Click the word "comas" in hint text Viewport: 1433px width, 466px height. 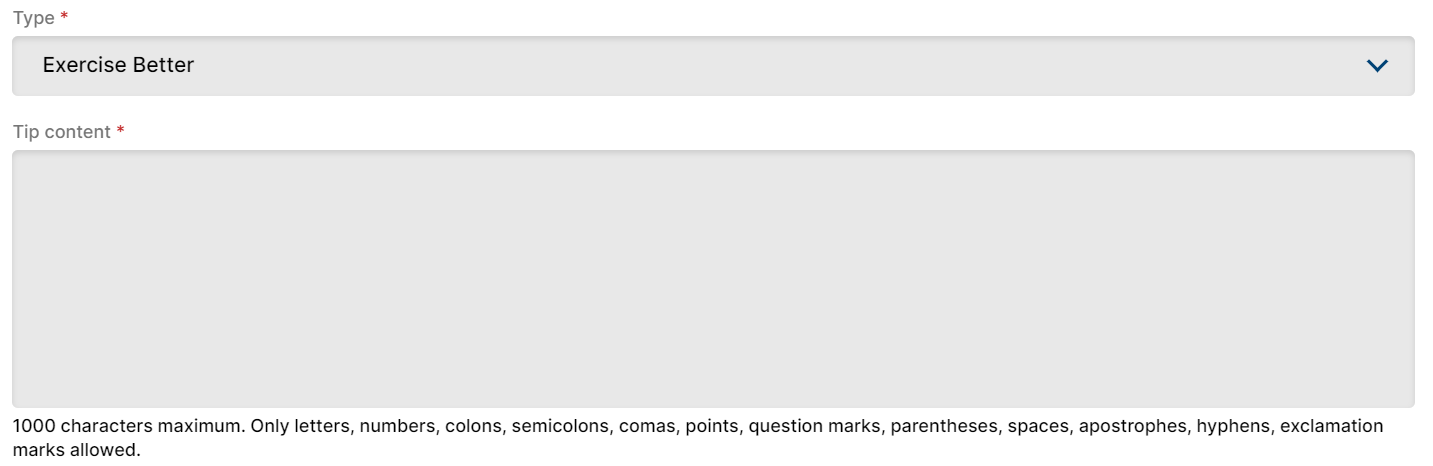pyautogui.click(x=646, y=426)
